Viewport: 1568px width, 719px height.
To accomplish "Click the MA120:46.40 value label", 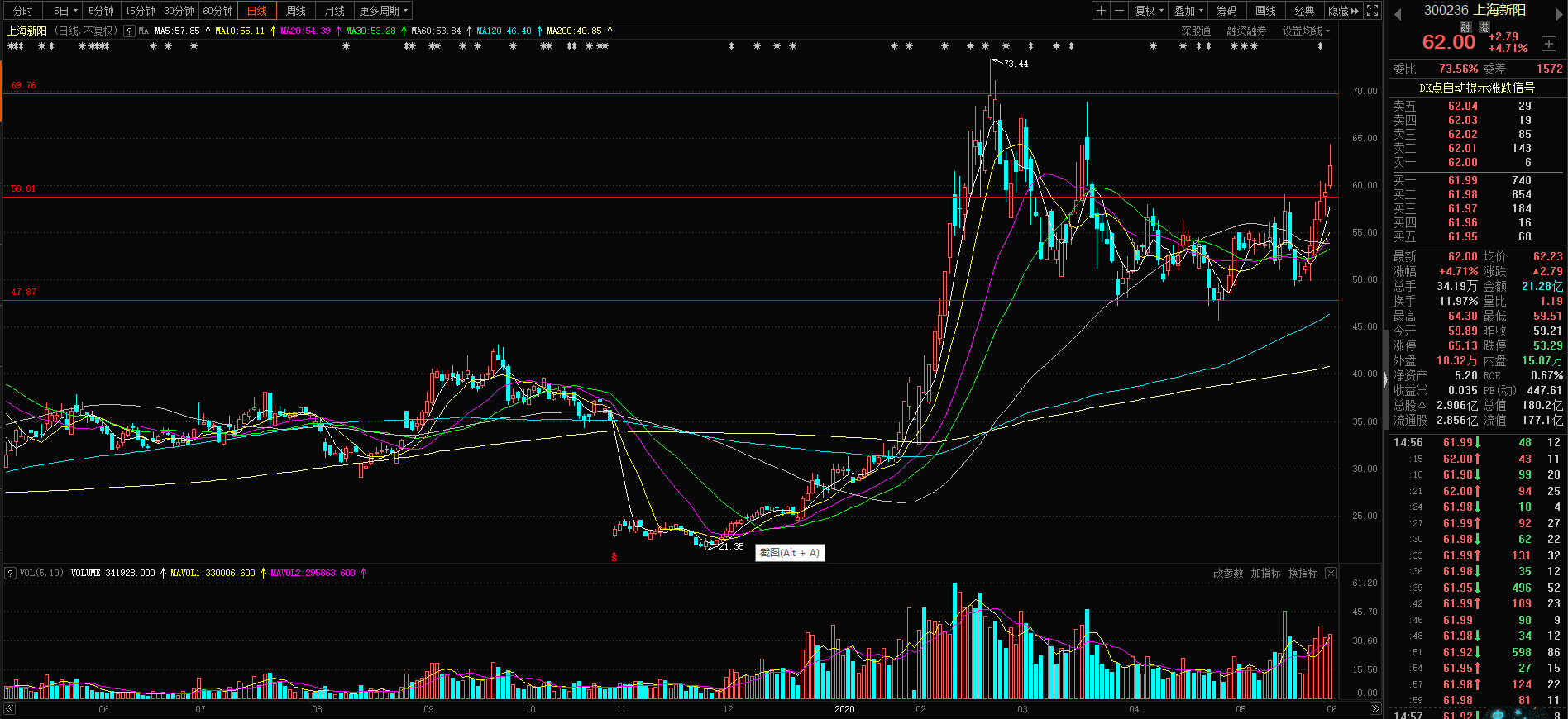I will (x=504, y=31).
